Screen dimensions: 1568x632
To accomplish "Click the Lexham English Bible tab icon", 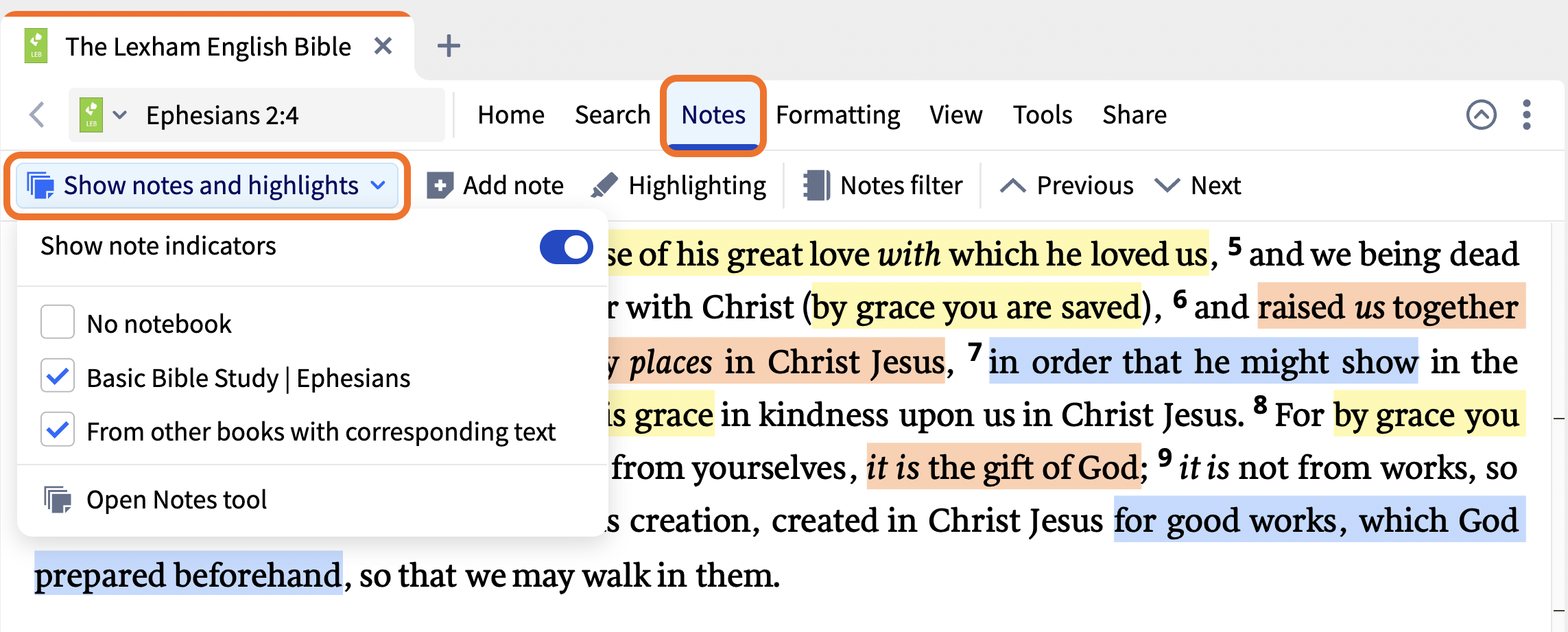I will (x=36, y=46).
